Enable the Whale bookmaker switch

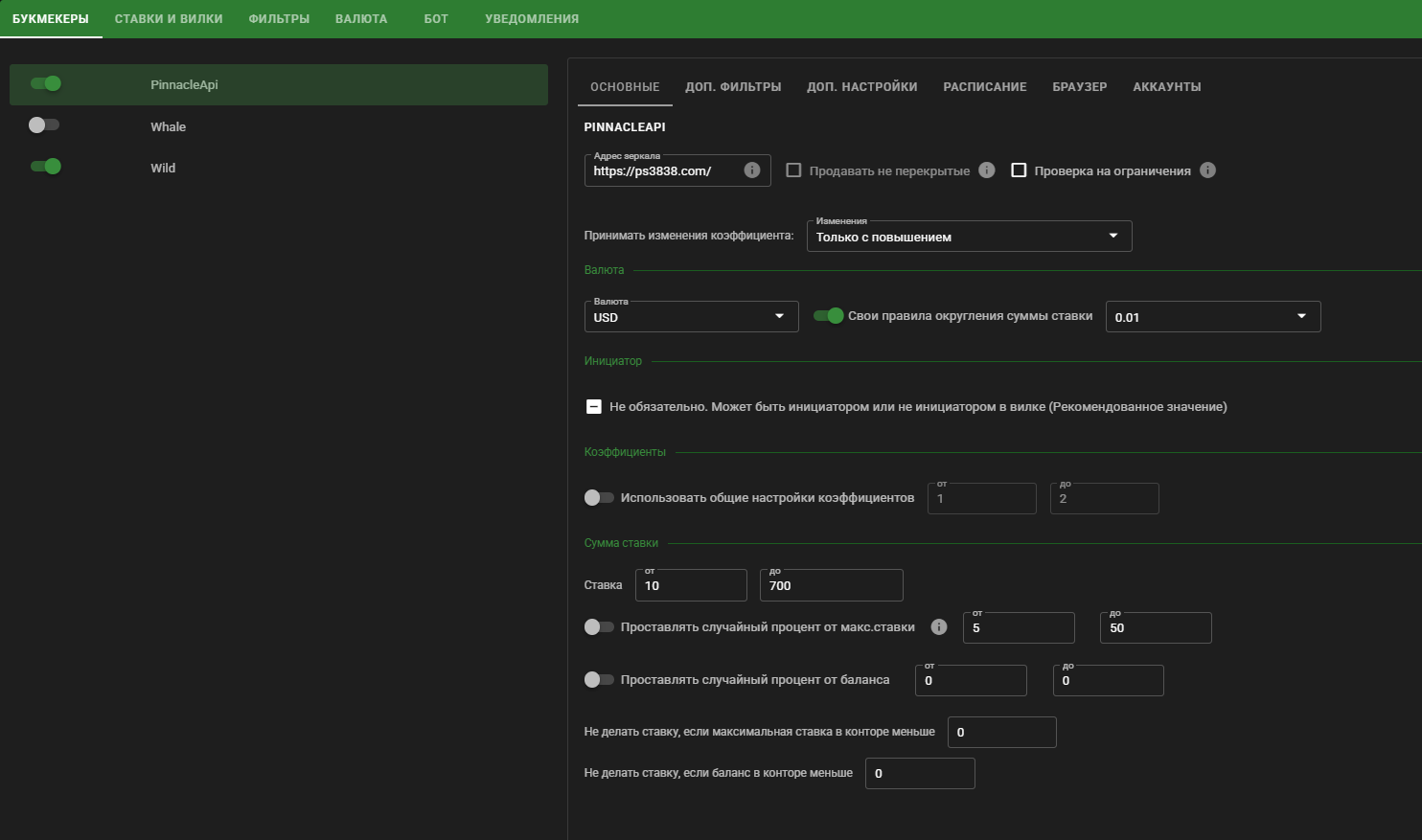tap(44, 125)
